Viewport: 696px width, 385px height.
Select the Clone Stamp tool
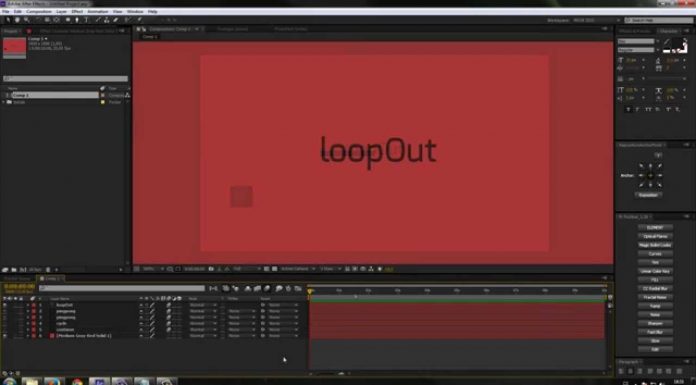pos(107,20)
